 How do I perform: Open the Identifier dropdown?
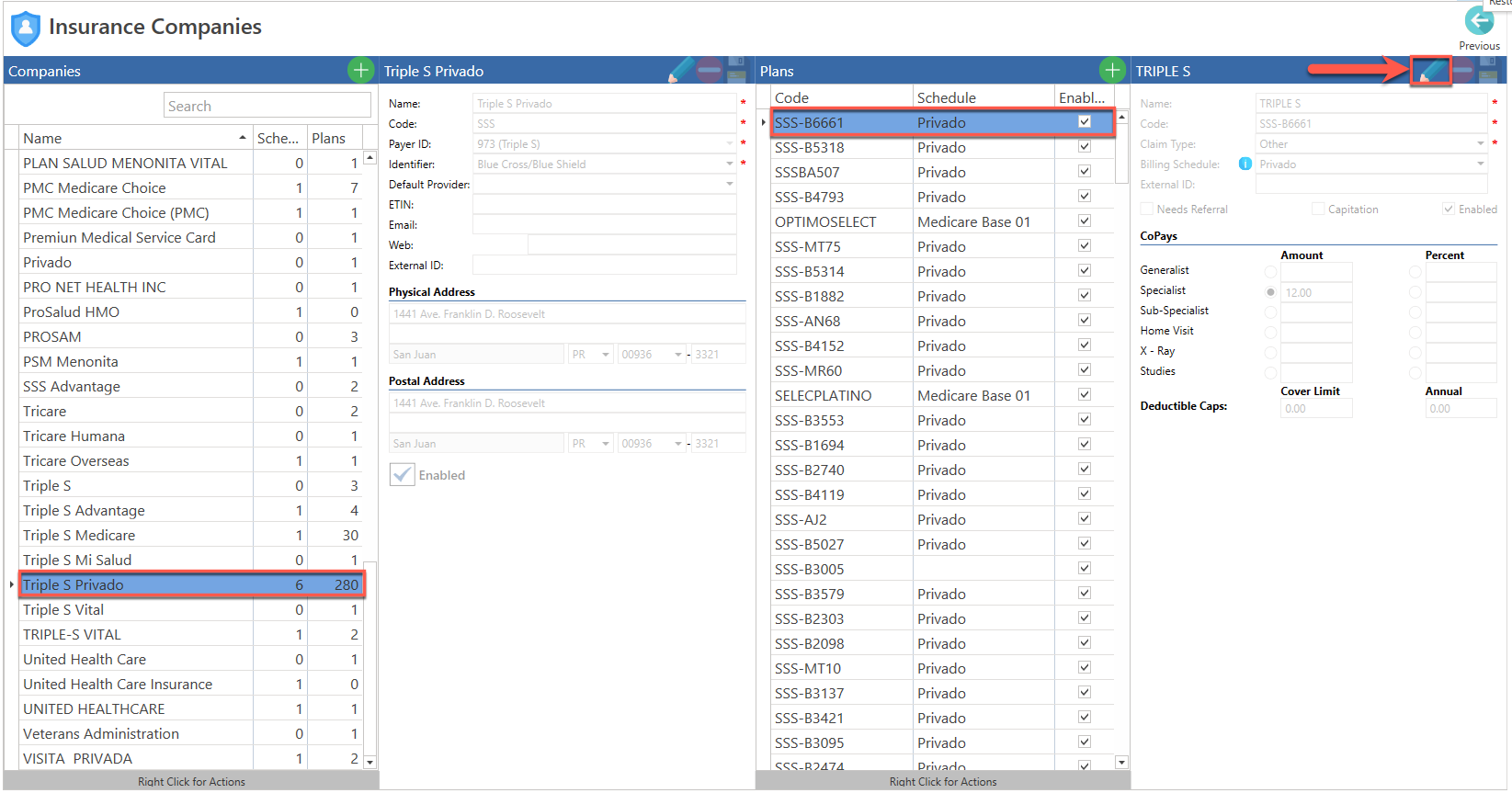tap(730, 164)
